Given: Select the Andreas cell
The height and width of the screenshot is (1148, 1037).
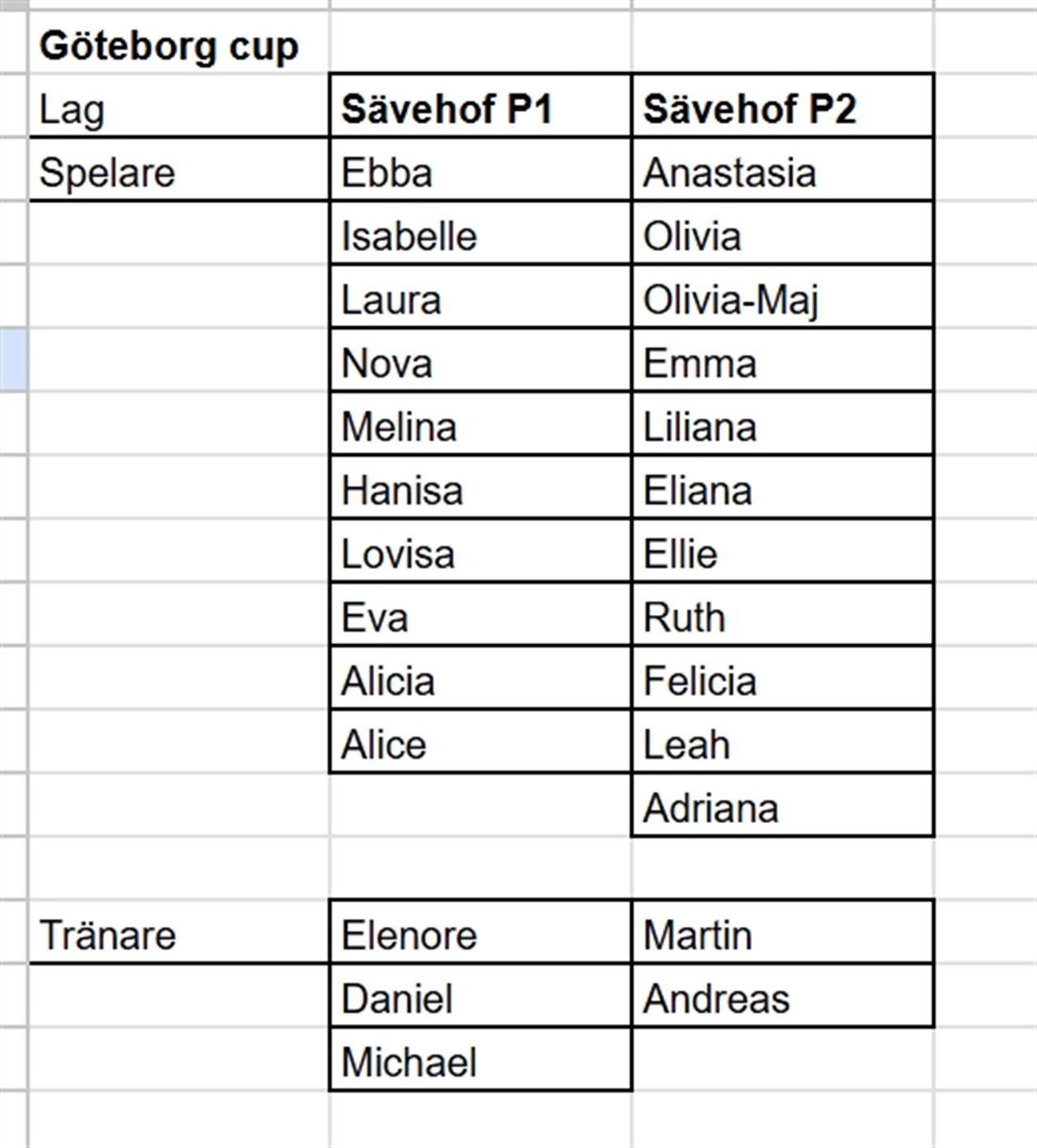Looking at the screenshot, I should (x=783, y=996).
